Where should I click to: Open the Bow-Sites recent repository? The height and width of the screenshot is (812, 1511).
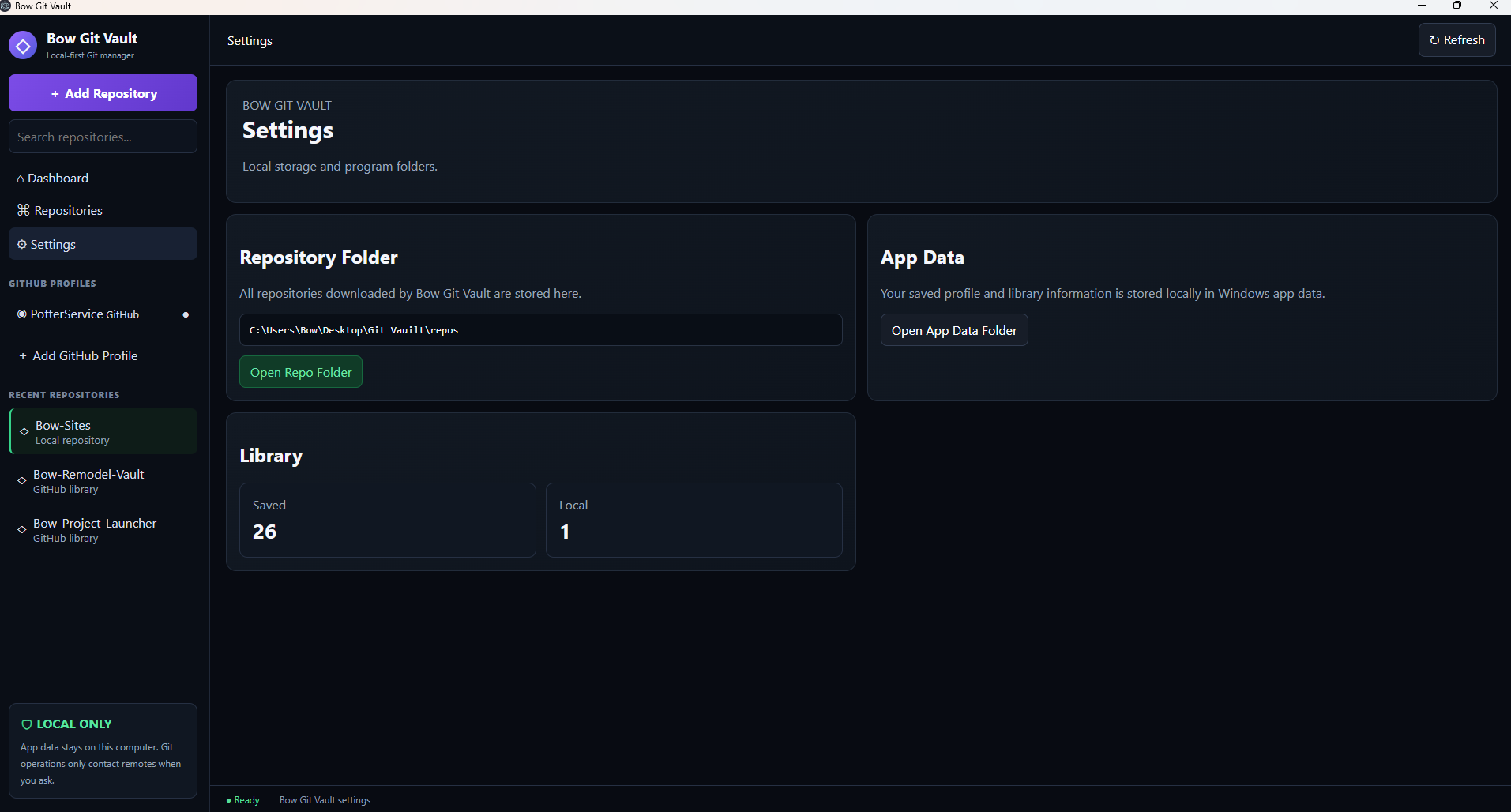(x=103, y=431)
